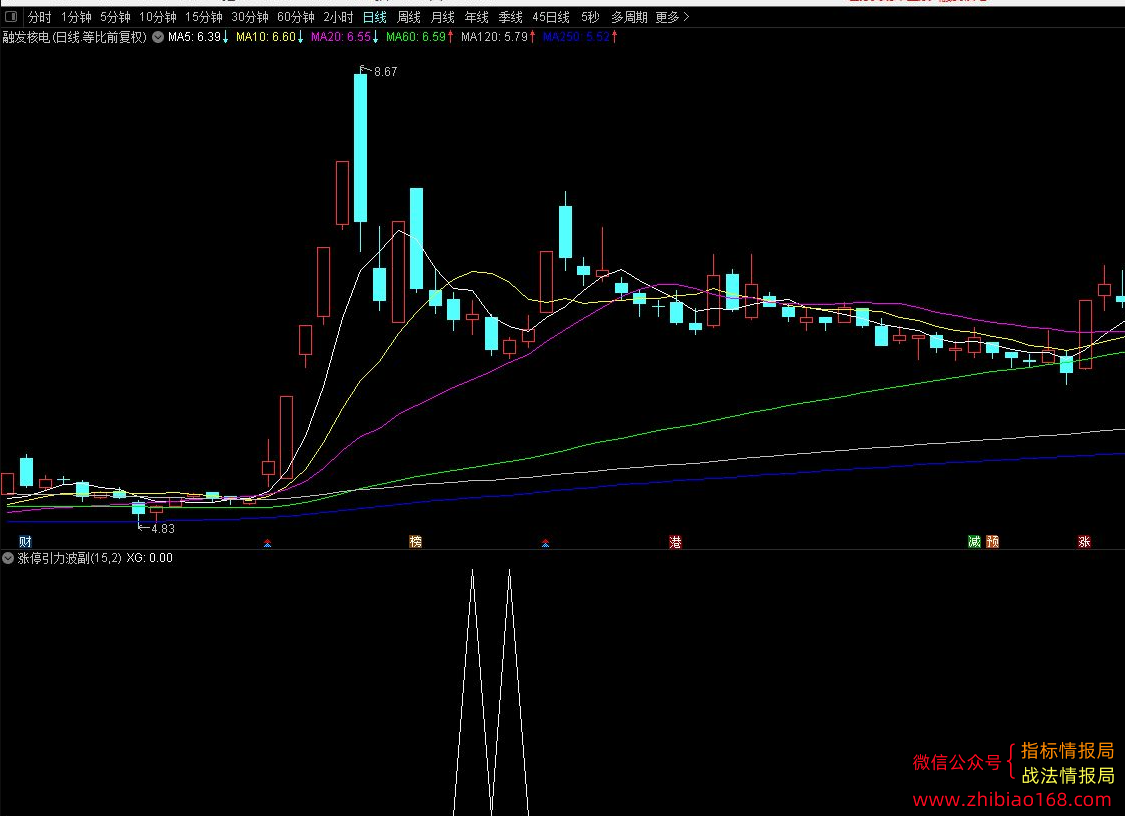
Task: Open the dropdown arrow beside 融发核电 title
Action: (x=158, y=37)
